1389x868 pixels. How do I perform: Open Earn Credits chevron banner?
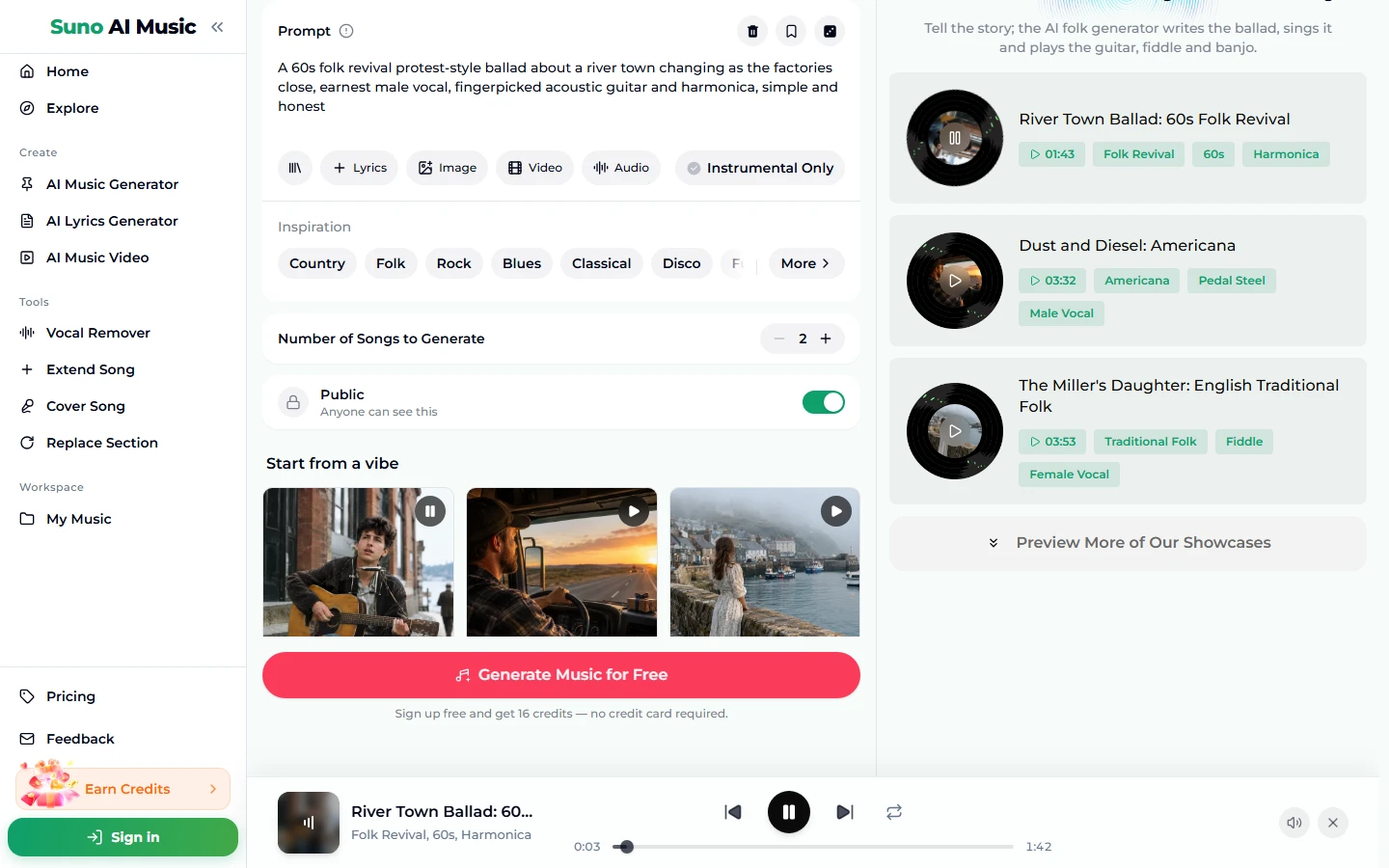(123, 789)
